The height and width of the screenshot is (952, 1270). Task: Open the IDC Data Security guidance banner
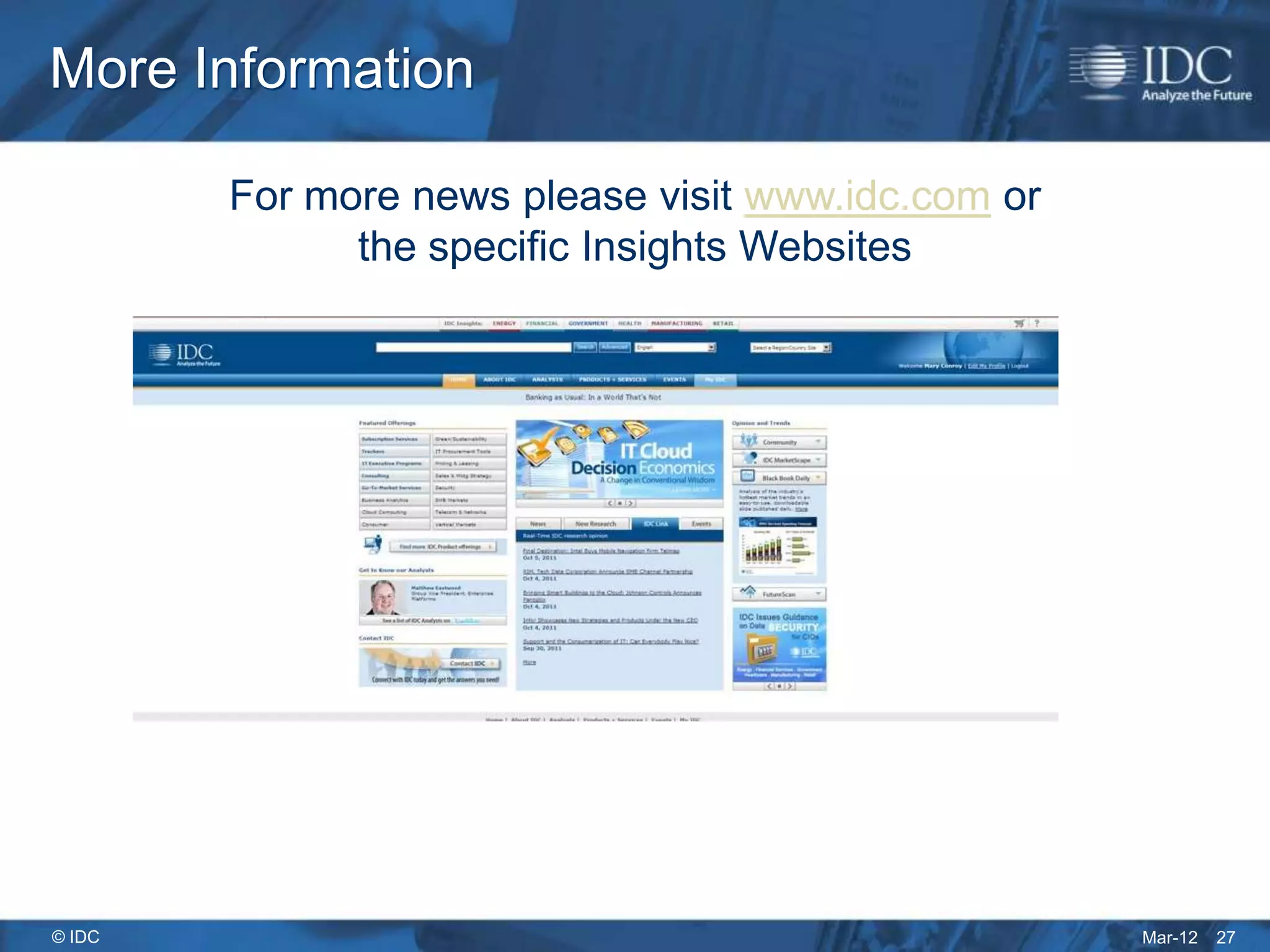[x=779, y=645]
